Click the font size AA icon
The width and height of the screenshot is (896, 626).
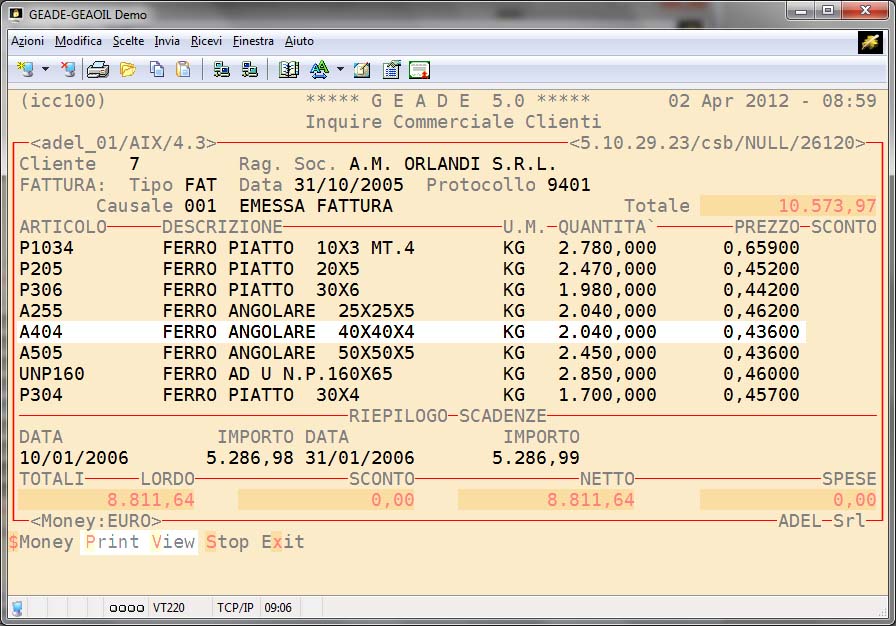(x=319, y=70)
